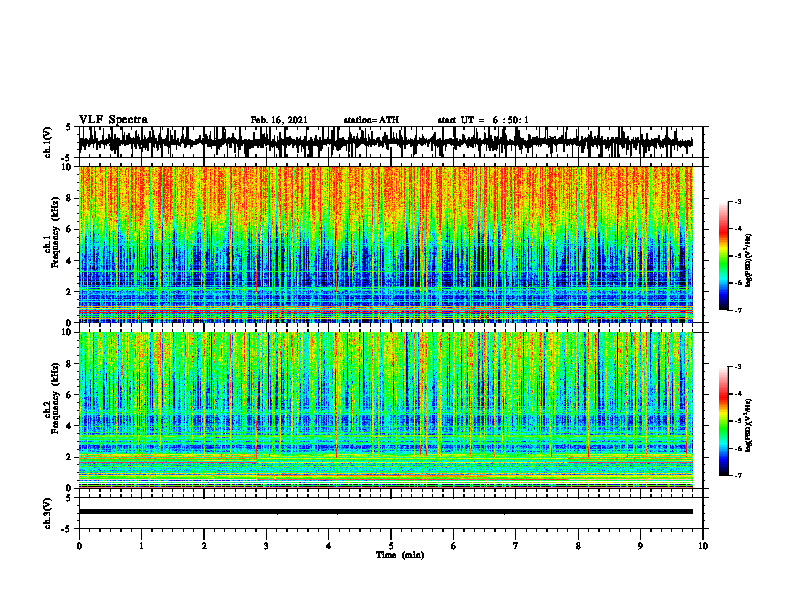This screenshot has height=612, width=792.
Task: Select the "Feb. 16, 2021" date label
Action: (279, 120)
